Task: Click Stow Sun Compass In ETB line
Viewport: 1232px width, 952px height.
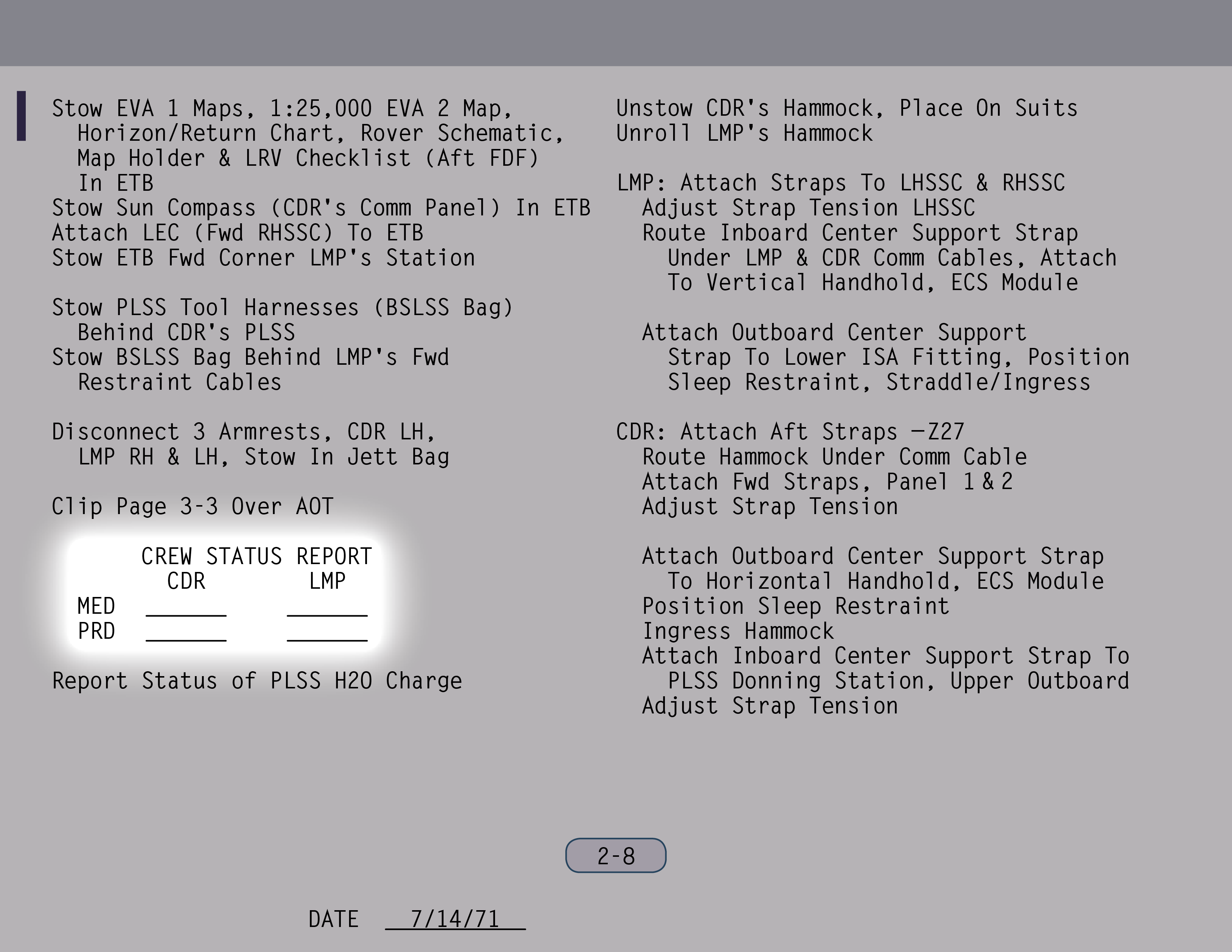Action: (x=320, y=208)
